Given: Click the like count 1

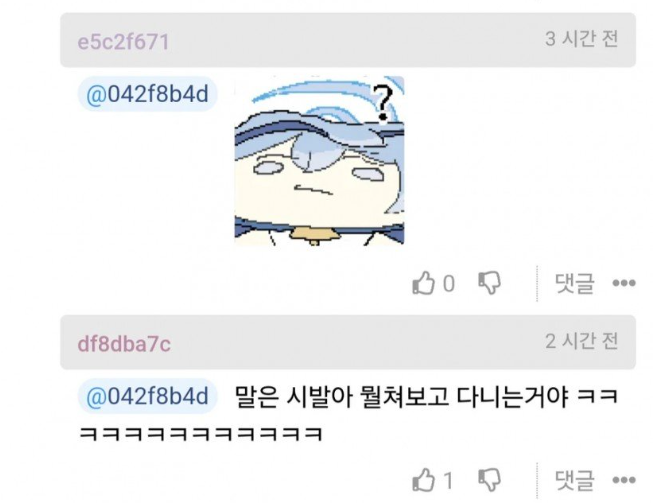Looking at the screenshot, I should pos(448,480).
